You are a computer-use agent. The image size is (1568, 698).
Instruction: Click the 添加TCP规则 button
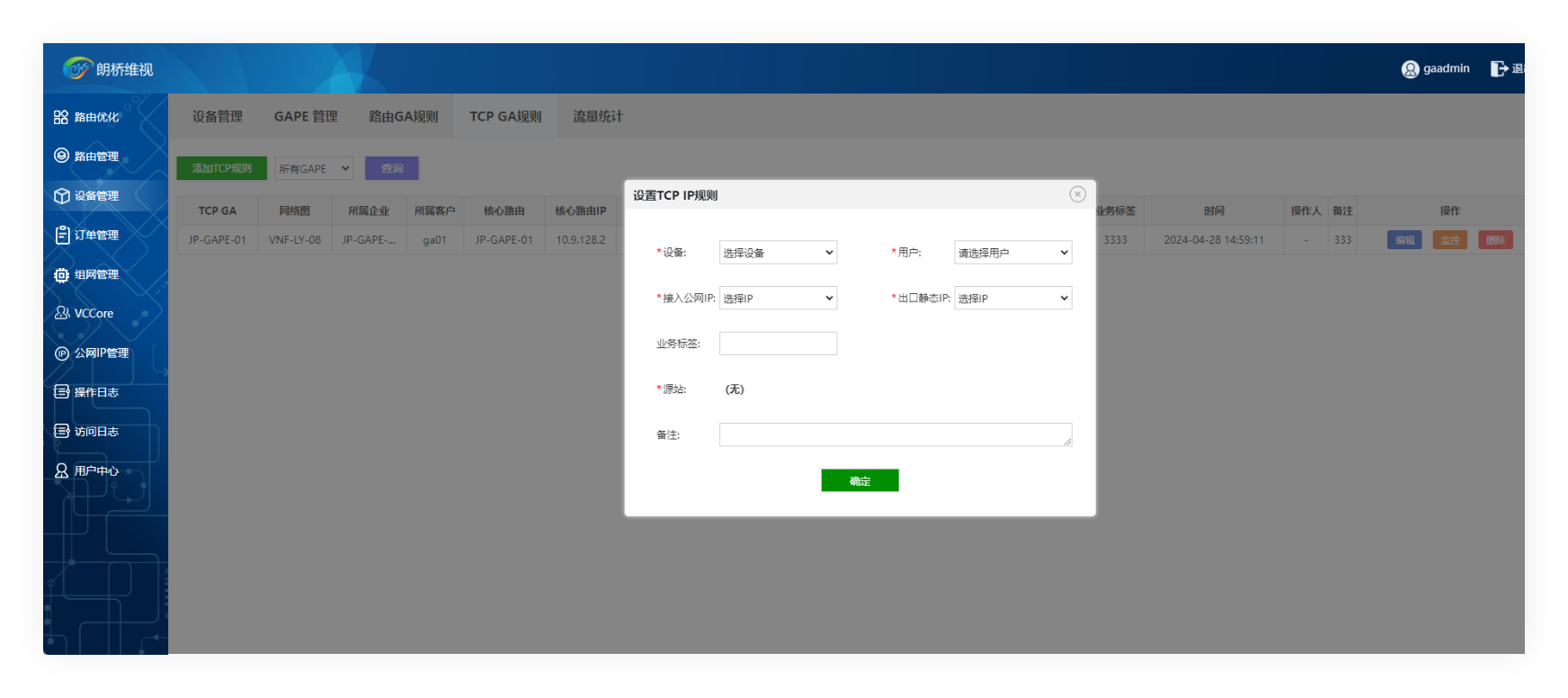point(221,168)
